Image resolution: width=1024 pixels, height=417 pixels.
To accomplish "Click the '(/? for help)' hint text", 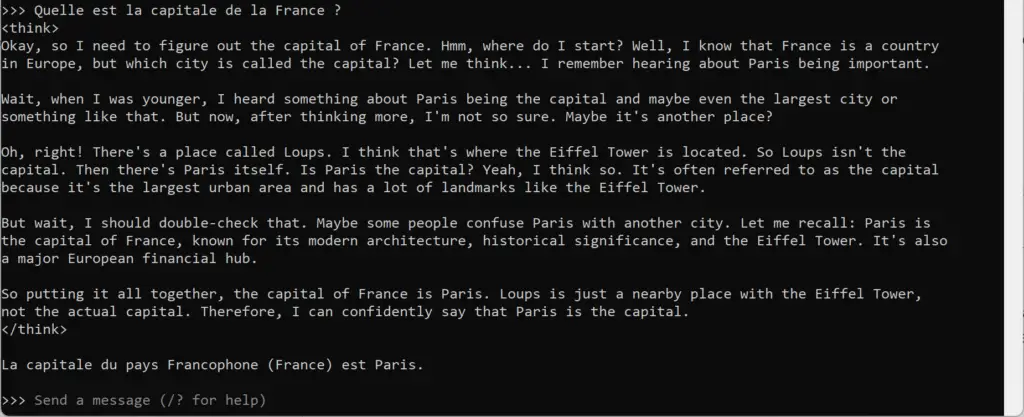I will [213, 400].
